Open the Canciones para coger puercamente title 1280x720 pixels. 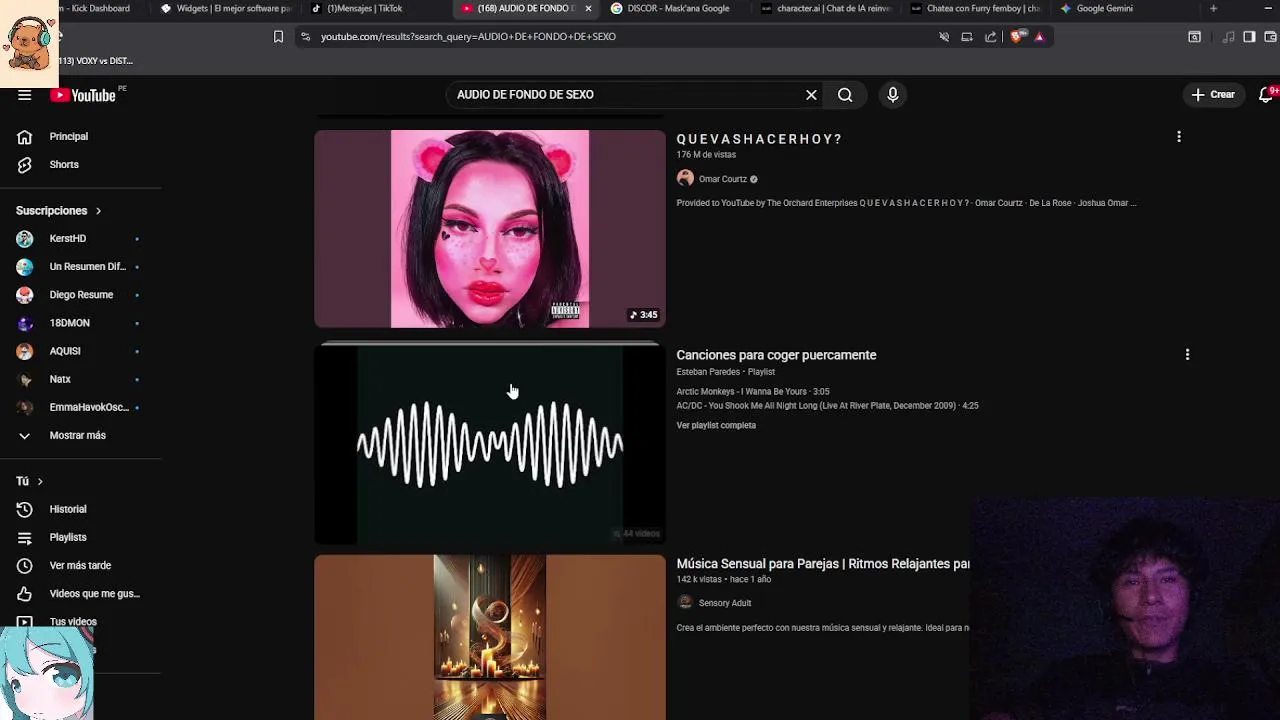(776, 355)
